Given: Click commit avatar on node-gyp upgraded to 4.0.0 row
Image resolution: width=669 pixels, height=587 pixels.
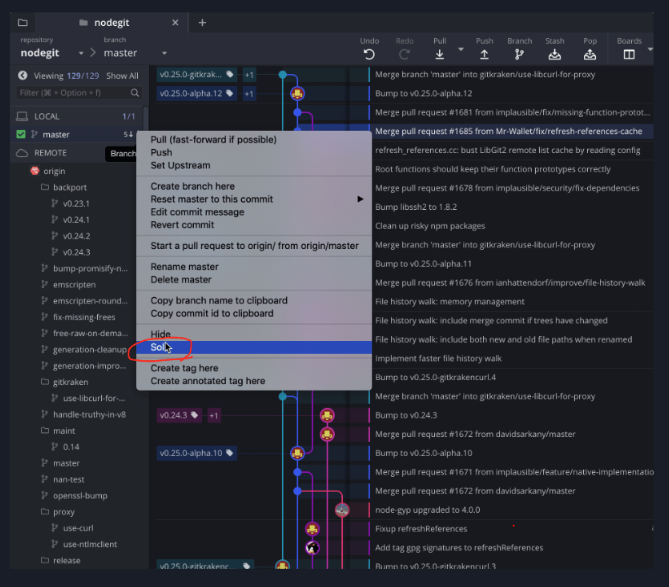Looking at the screenshot, I should pos(342,510).
